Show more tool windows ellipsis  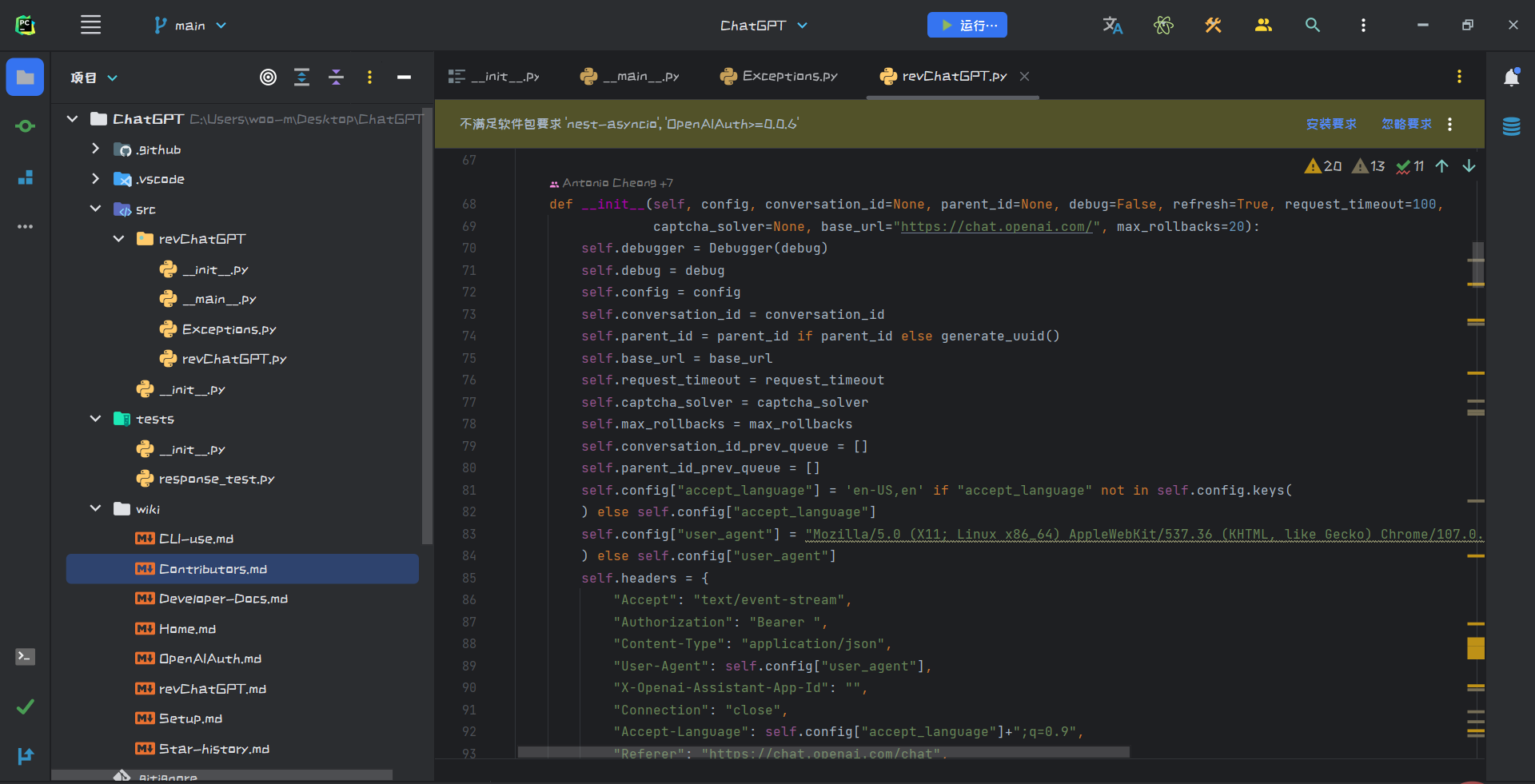click(25, 226)
